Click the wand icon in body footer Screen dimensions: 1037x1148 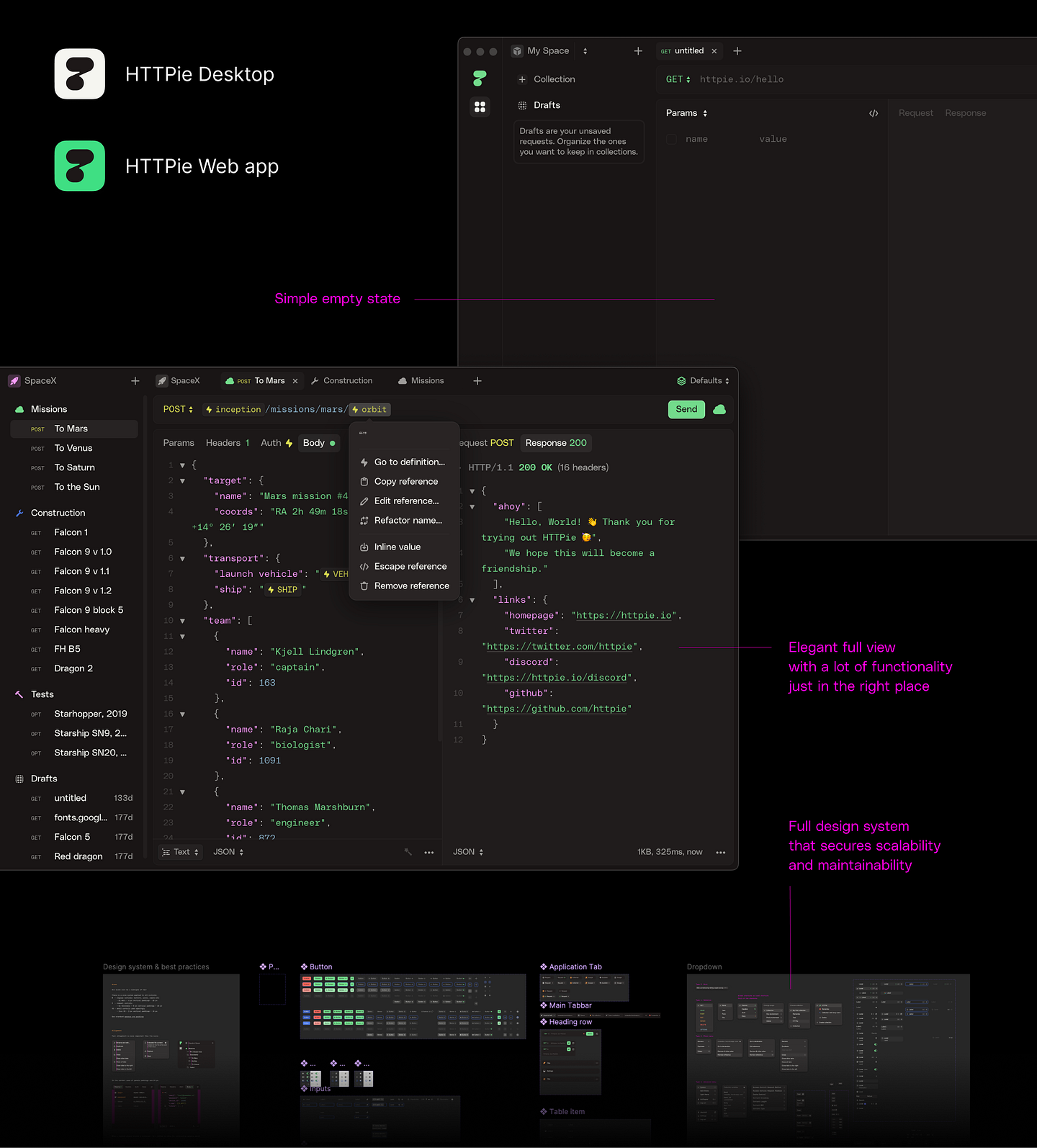pyautogui.click(x=408, y=852)
